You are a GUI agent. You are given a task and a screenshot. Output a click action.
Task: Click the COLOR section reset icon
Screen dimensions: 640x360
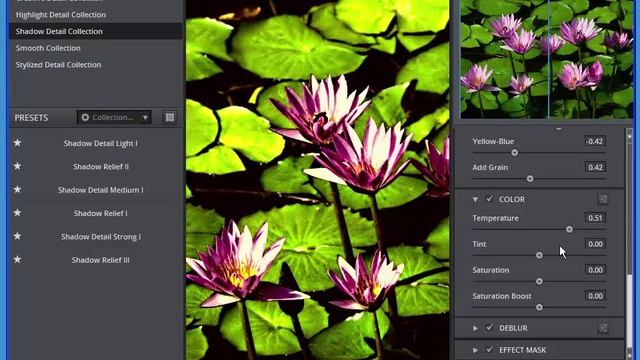603,199
